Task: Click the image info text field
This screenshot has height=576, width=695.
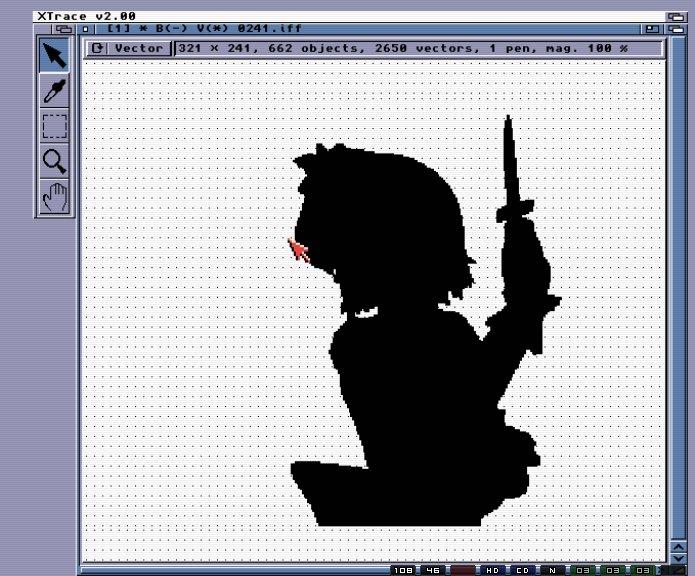Action: 419,48
